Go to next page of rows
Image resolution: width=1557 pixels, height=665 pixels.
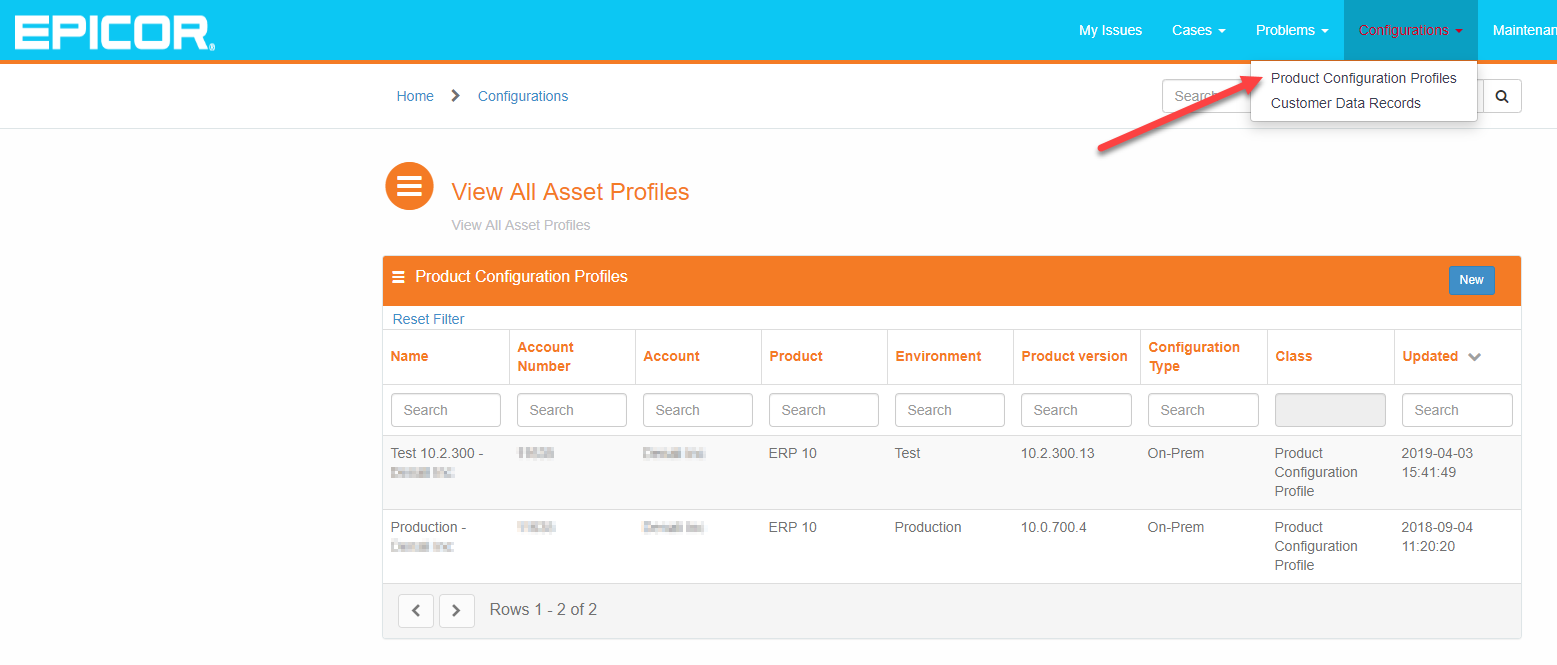[x=457, y=610]
